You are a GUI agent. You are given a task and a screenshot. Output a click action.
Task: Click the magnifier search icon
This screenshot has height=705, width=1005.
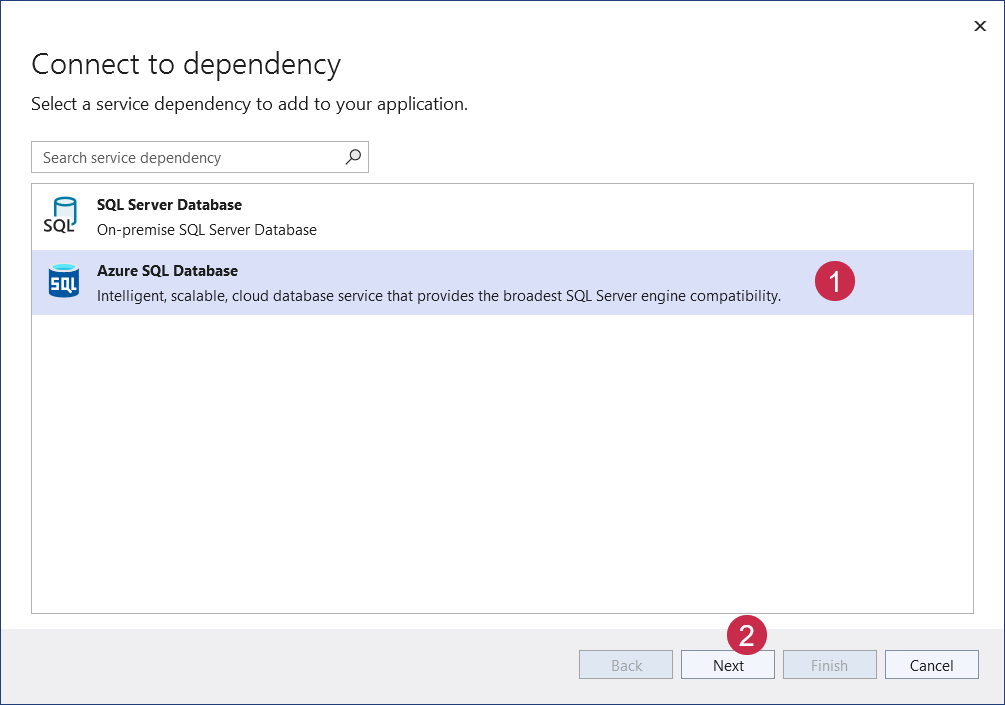[x=353, y=157]
